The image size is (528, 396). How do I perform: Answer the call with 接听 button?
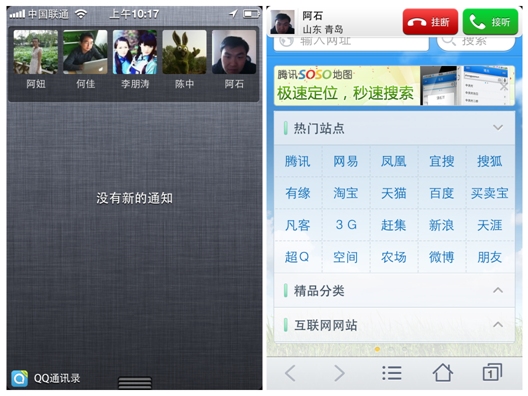(490, 22)
